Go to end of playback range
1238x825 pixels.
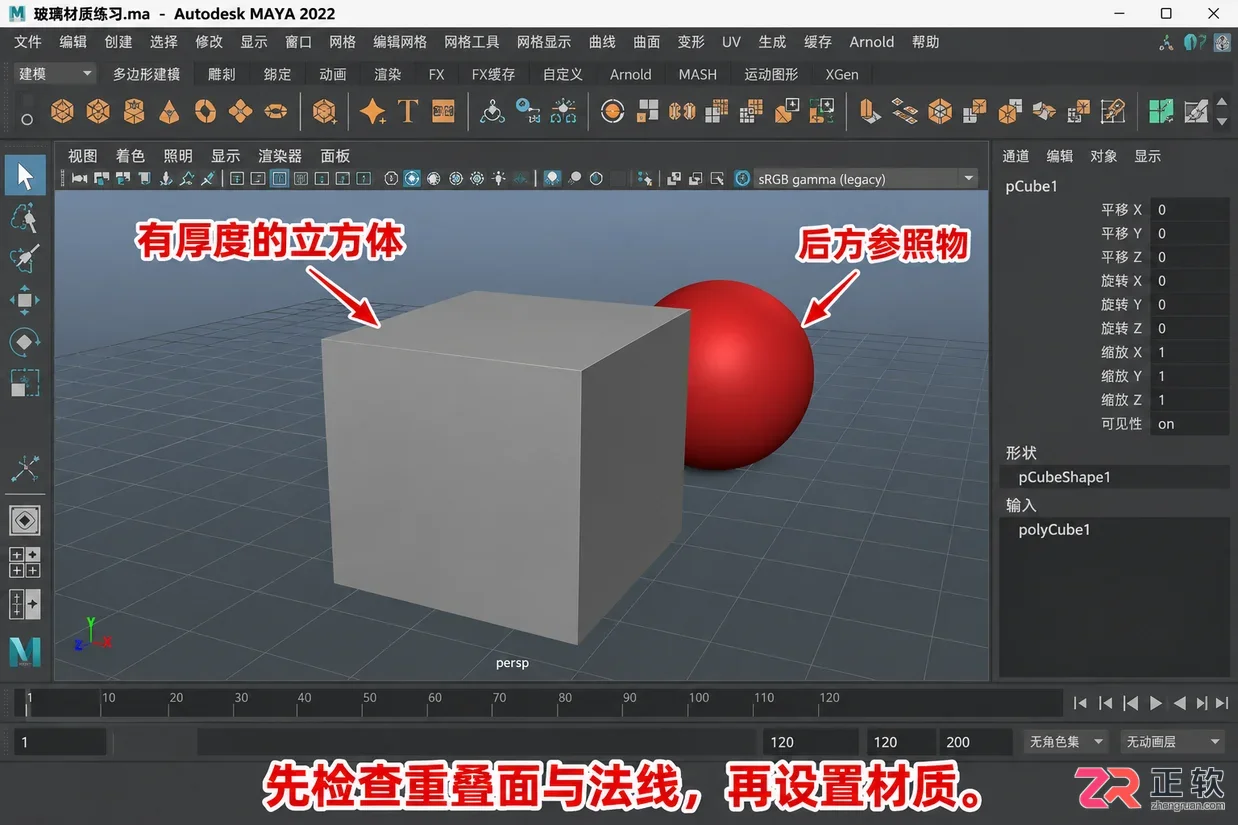pos(1223,703)
